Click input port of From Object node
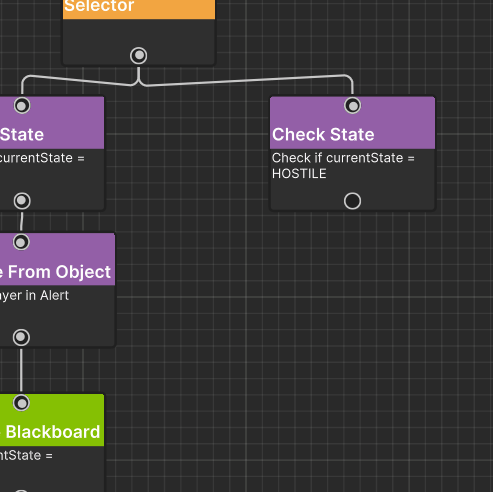Screen dimensions: 493x492 point(21,242)
